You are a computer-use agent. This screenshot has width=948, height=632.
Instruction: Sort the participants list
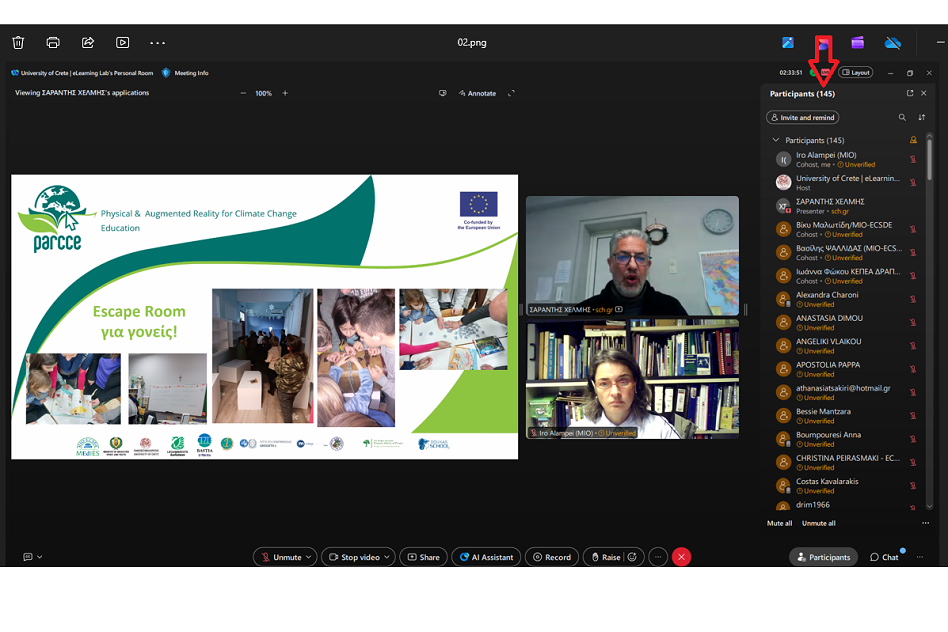[922, 117]
